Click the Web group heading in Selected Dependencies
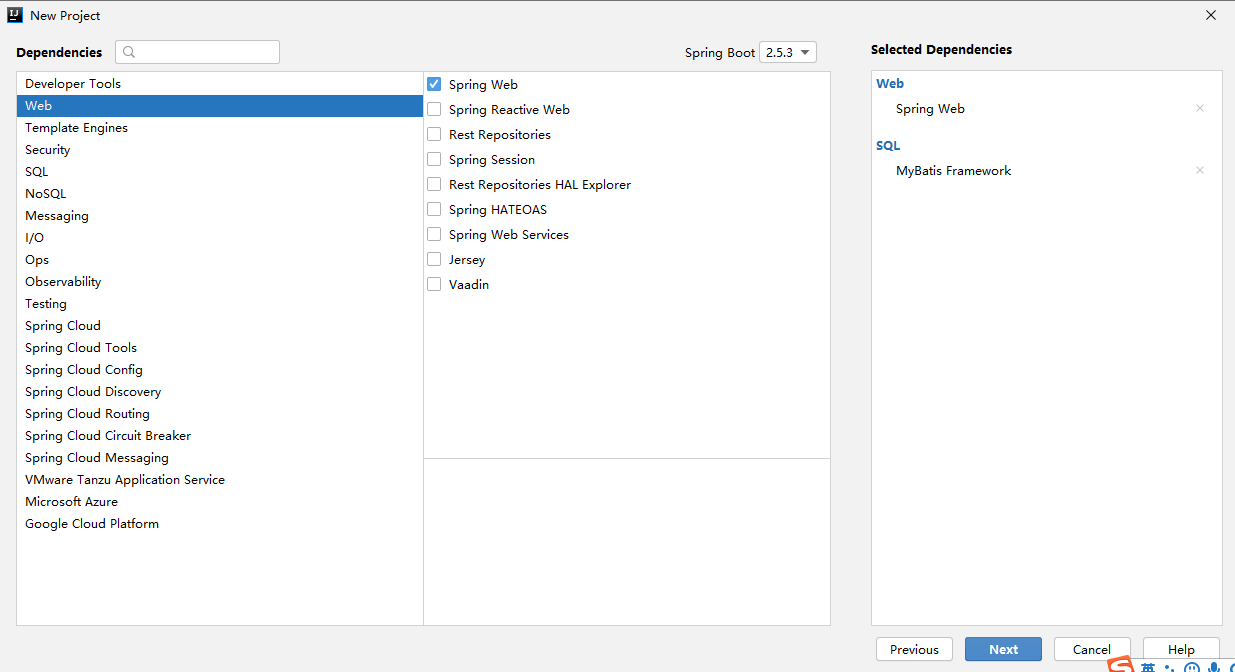The image size is (1235, 672). (x=890, y=83)
